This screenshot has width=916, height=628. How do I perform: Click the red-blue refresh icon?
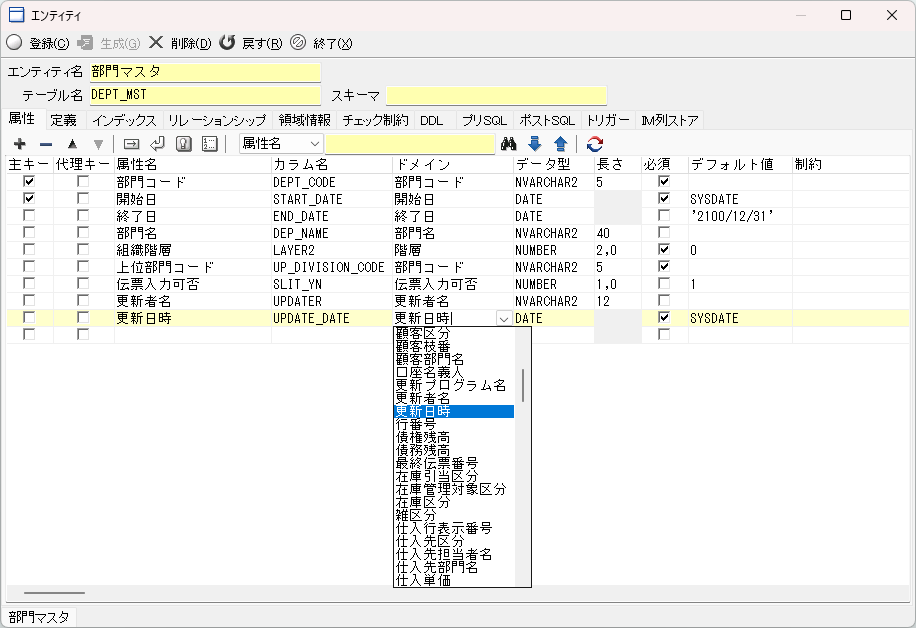595,144
